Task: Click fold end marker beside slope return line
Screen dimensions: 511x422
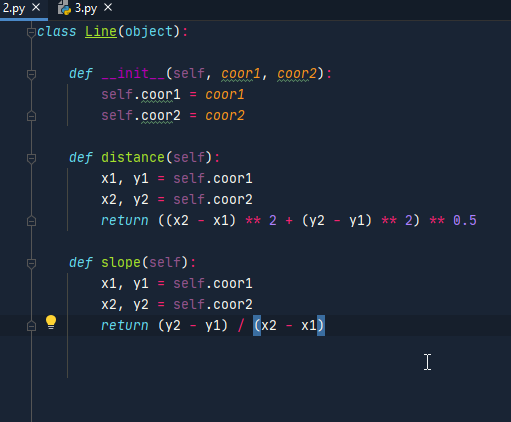Action: 31,326
